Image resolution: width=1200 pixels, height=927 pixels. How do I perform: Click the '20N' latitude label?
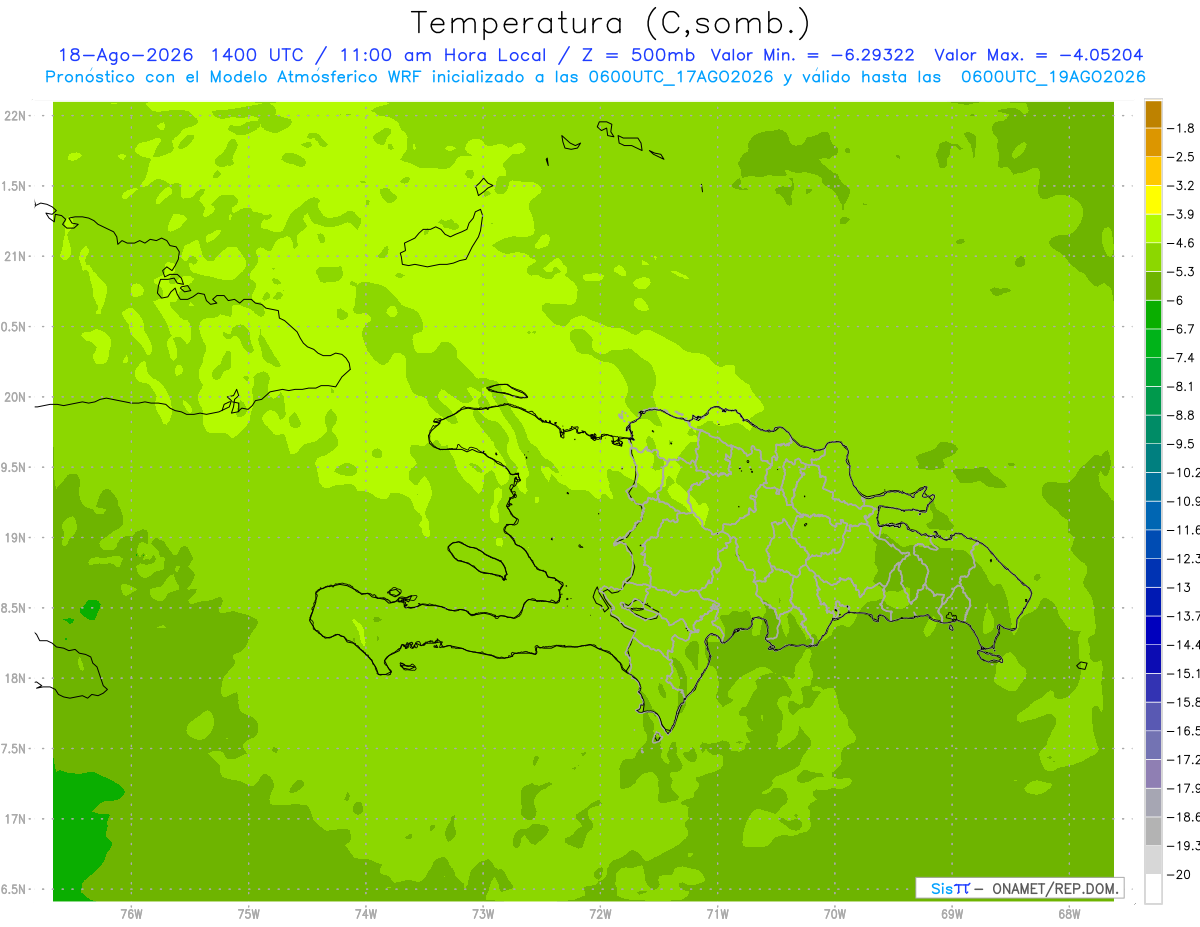click(x=14, y=397)
